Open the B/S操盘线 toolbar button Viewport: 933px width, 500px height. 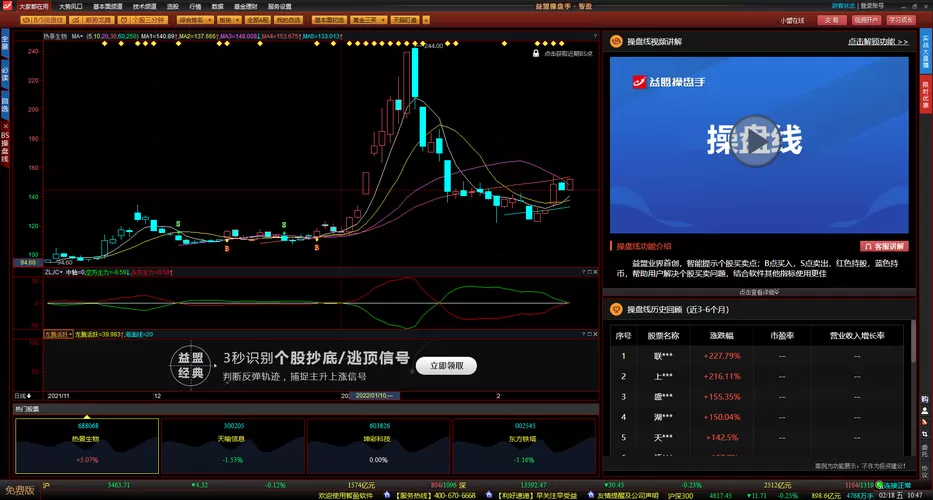pos(42,20)
